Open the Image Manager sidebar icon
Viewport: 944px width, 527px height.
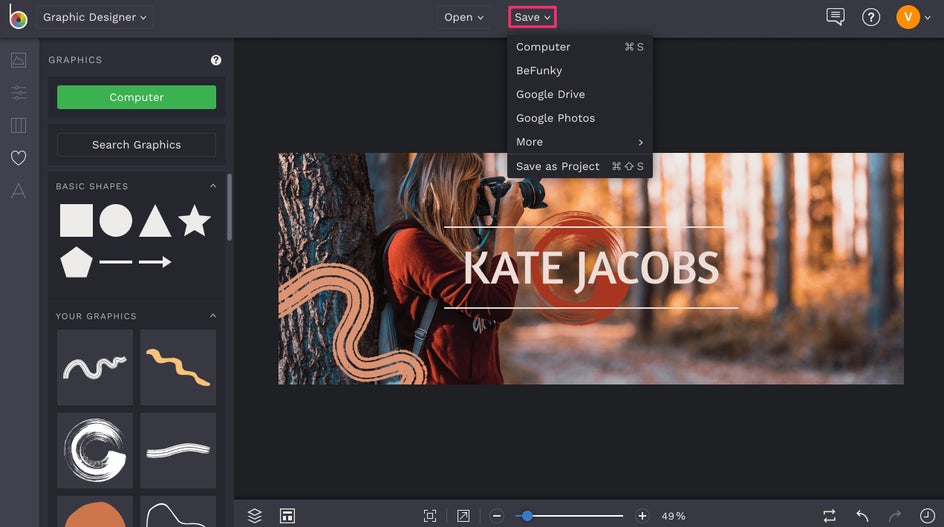[x=18, y=60]
